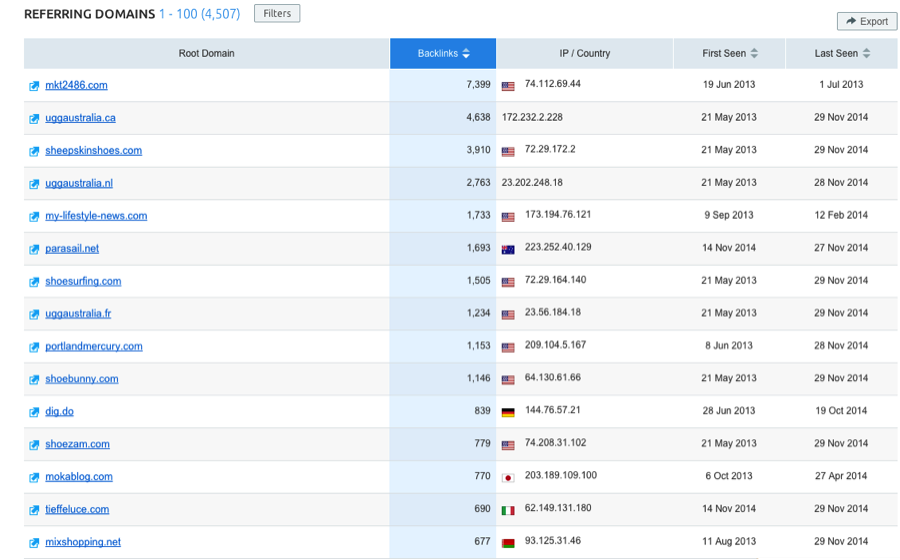Open external link icon for dig.do
900x560 pixels.
(x=34, y=413)
